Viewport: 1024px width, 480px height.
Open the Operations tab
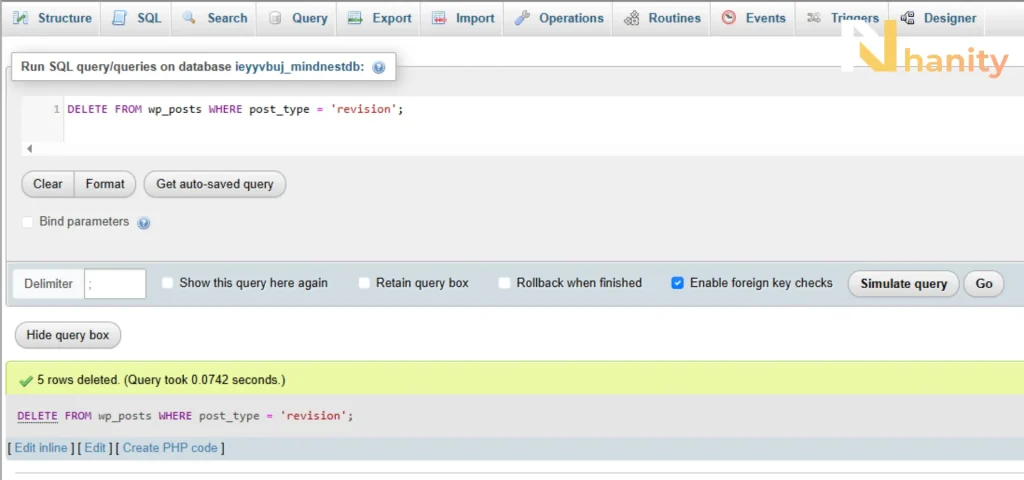[559, 18]
